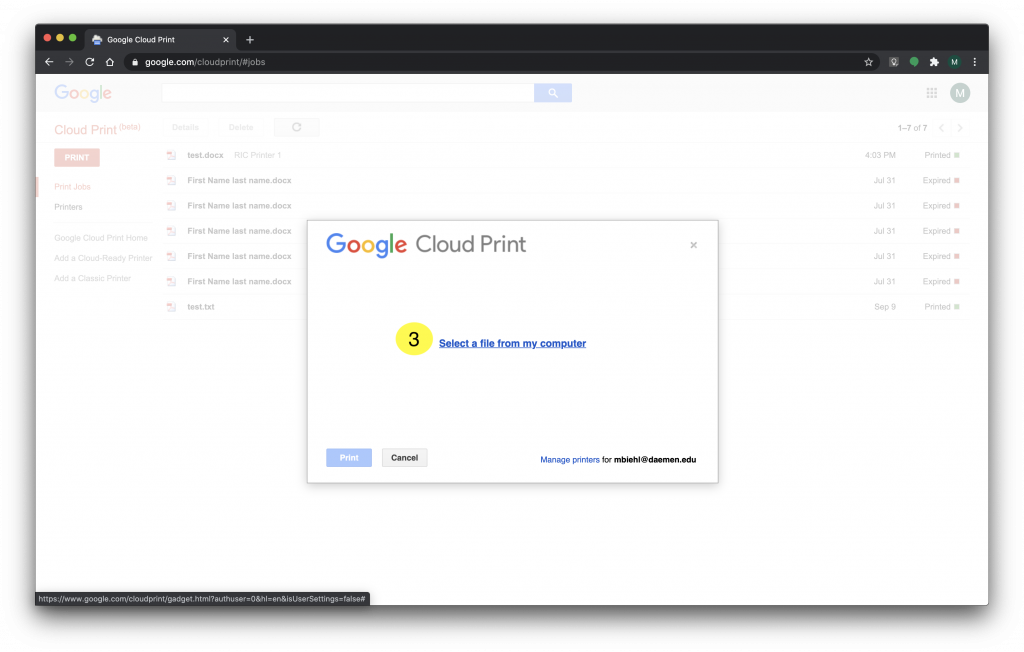Click Add a Cloud-Ready Printer

click(103, 258)
